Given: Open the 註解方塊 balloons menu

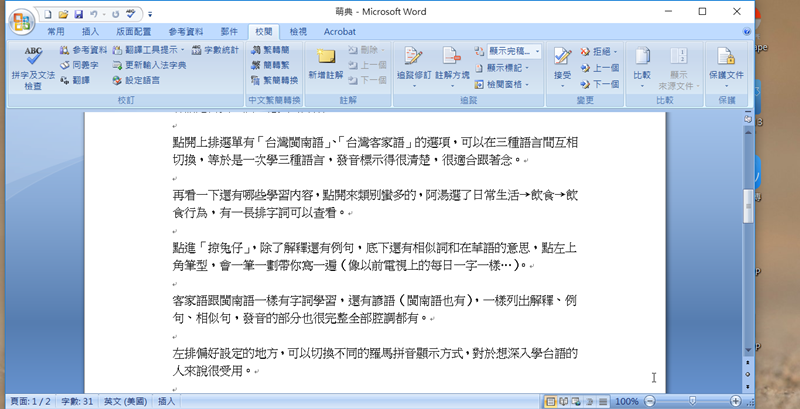Looking at the screenshot, I should (452, 68).
